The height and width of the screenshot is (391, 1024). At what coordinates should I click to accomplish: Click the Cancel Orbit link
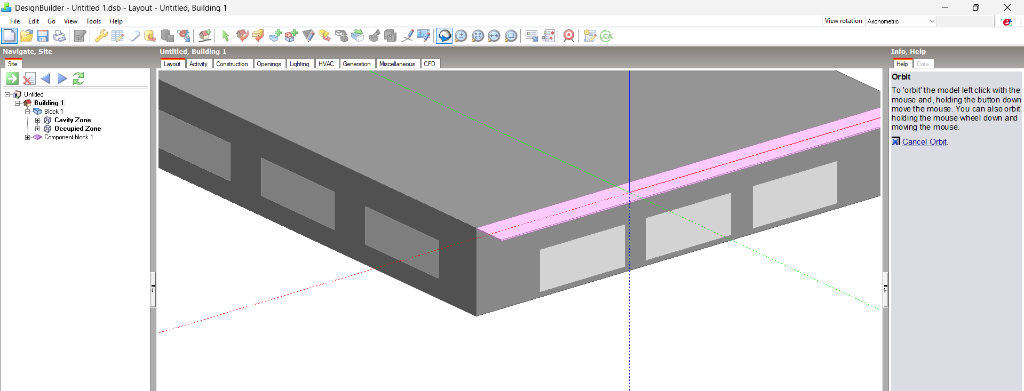[x=924, y=142]
